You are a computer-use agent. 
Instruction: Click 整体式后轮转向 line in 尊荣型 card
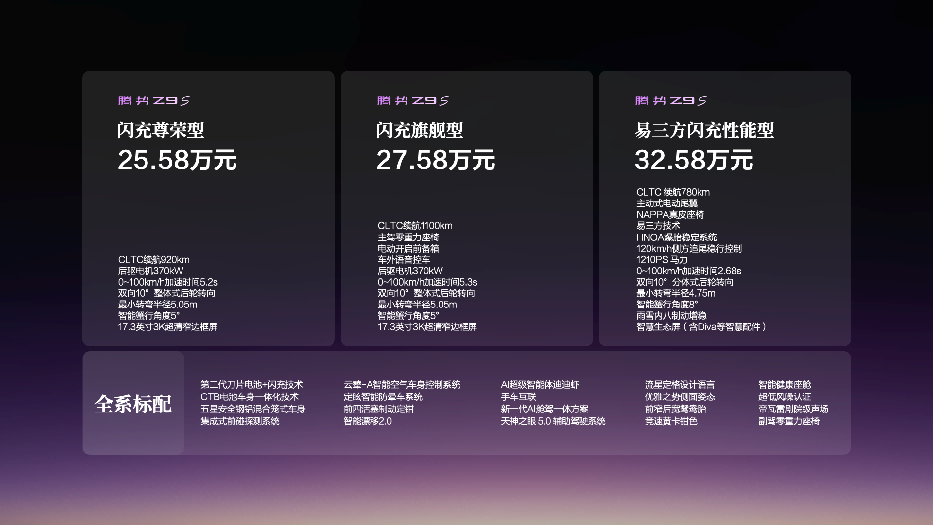click(x=167, y=293)
